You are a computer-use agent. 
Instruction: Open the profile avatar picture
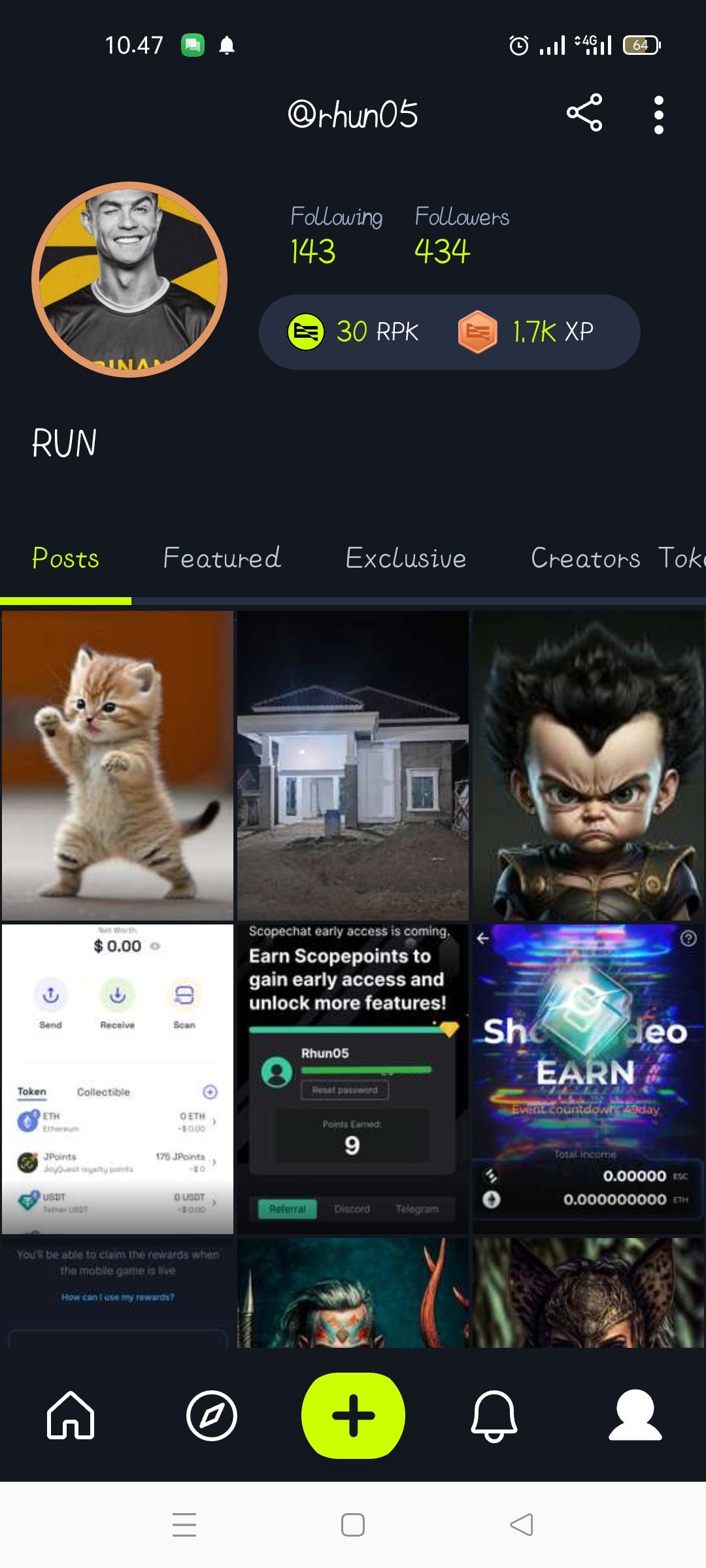(129, 280)
